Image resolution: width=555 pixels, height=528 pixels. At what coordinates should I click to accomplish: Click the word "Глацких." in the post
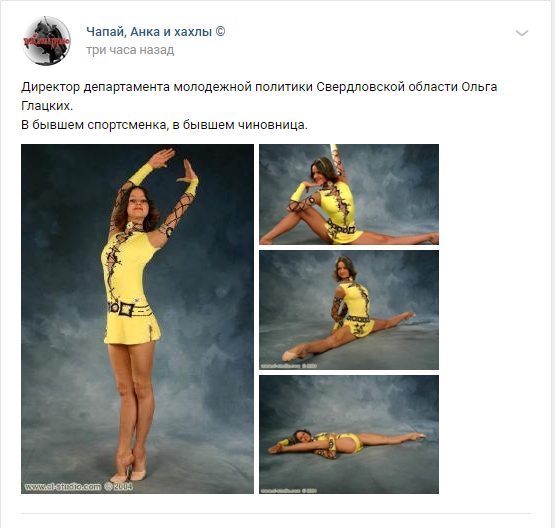(47, 106)
